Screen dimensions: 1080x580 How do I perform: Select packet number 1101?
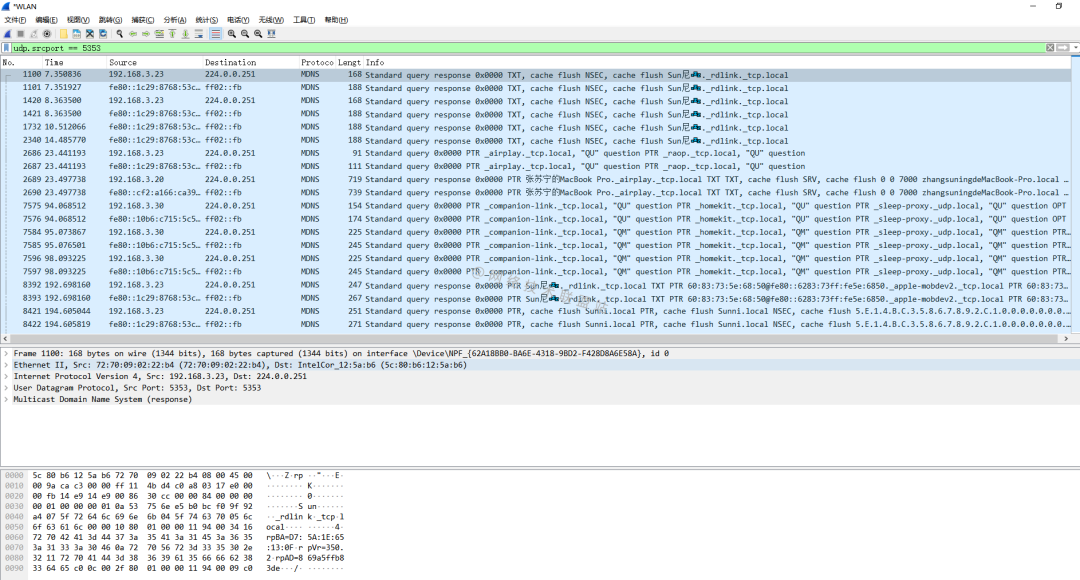coord(535,87)
